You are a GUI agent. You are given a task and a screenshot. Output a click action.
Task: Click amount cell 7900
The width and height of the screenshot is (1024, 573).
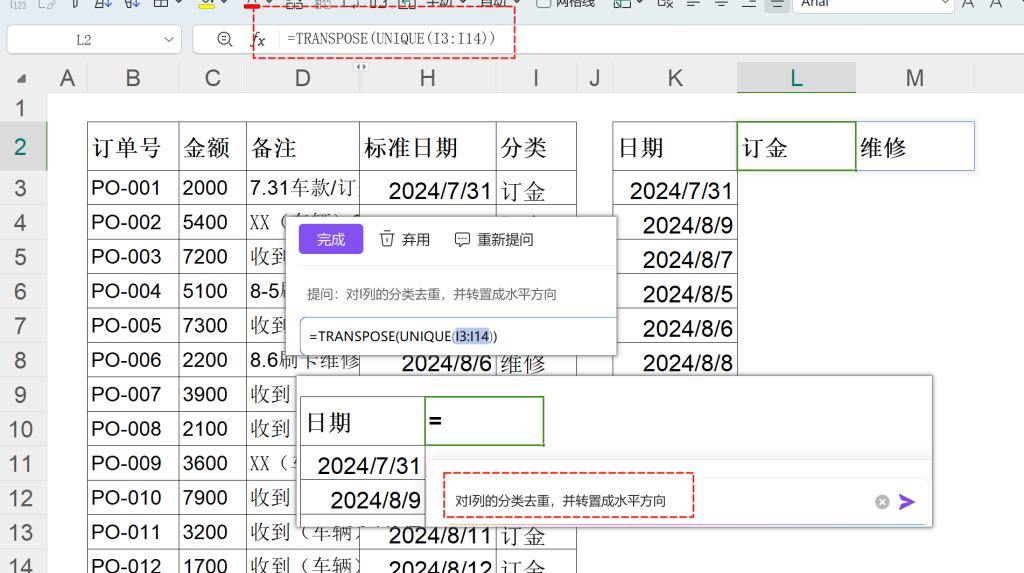[x=213, y=498]
